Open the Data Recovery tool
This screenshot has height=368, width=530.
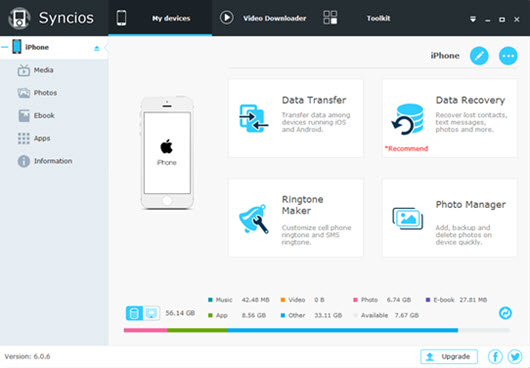tap(450, 118)
